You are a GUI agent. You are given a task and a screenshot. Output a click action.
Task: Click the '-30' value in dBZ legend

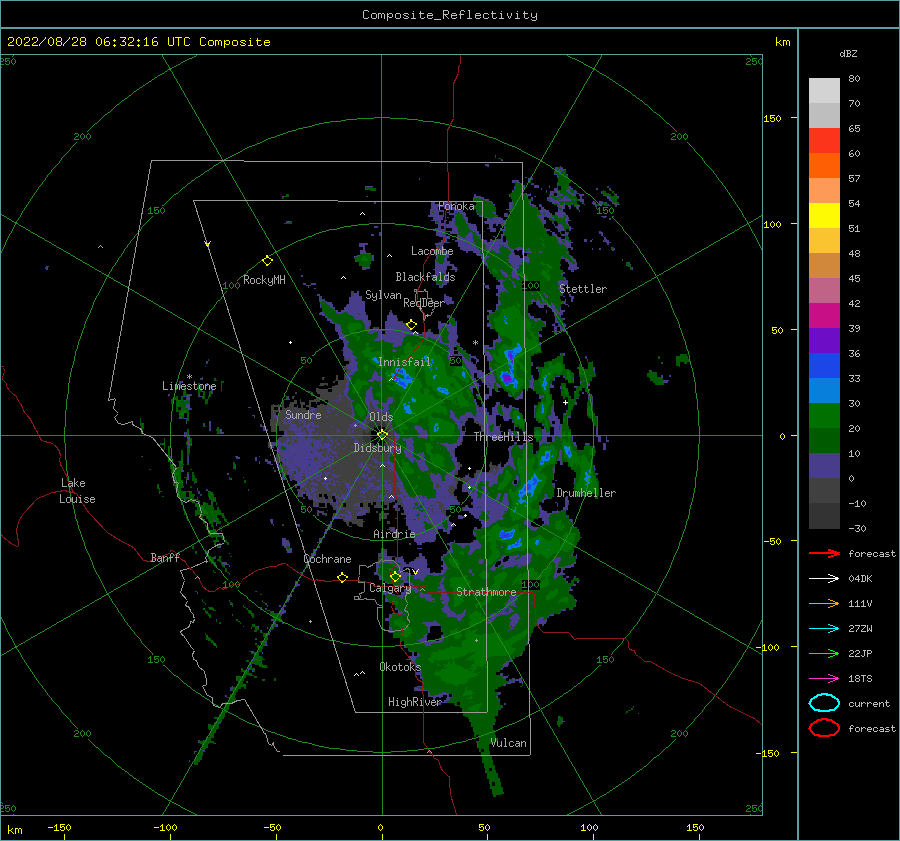857,528
